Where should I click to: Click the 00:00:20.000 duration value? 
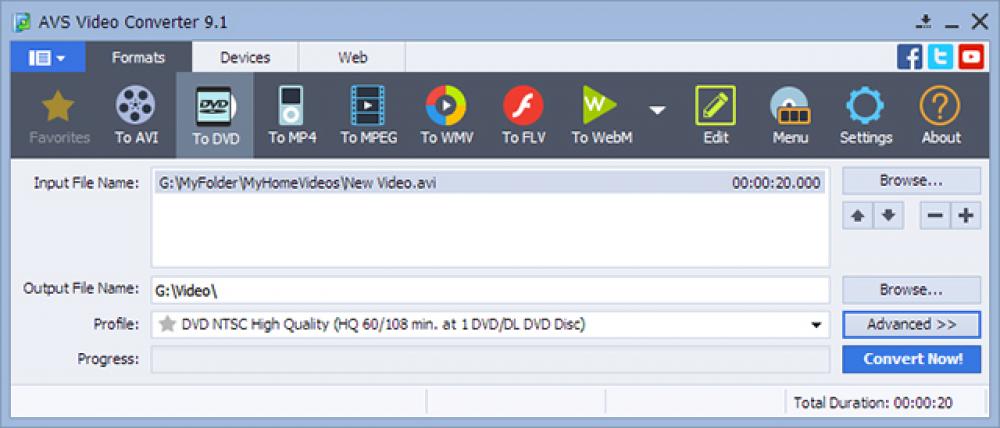[776, 184]
